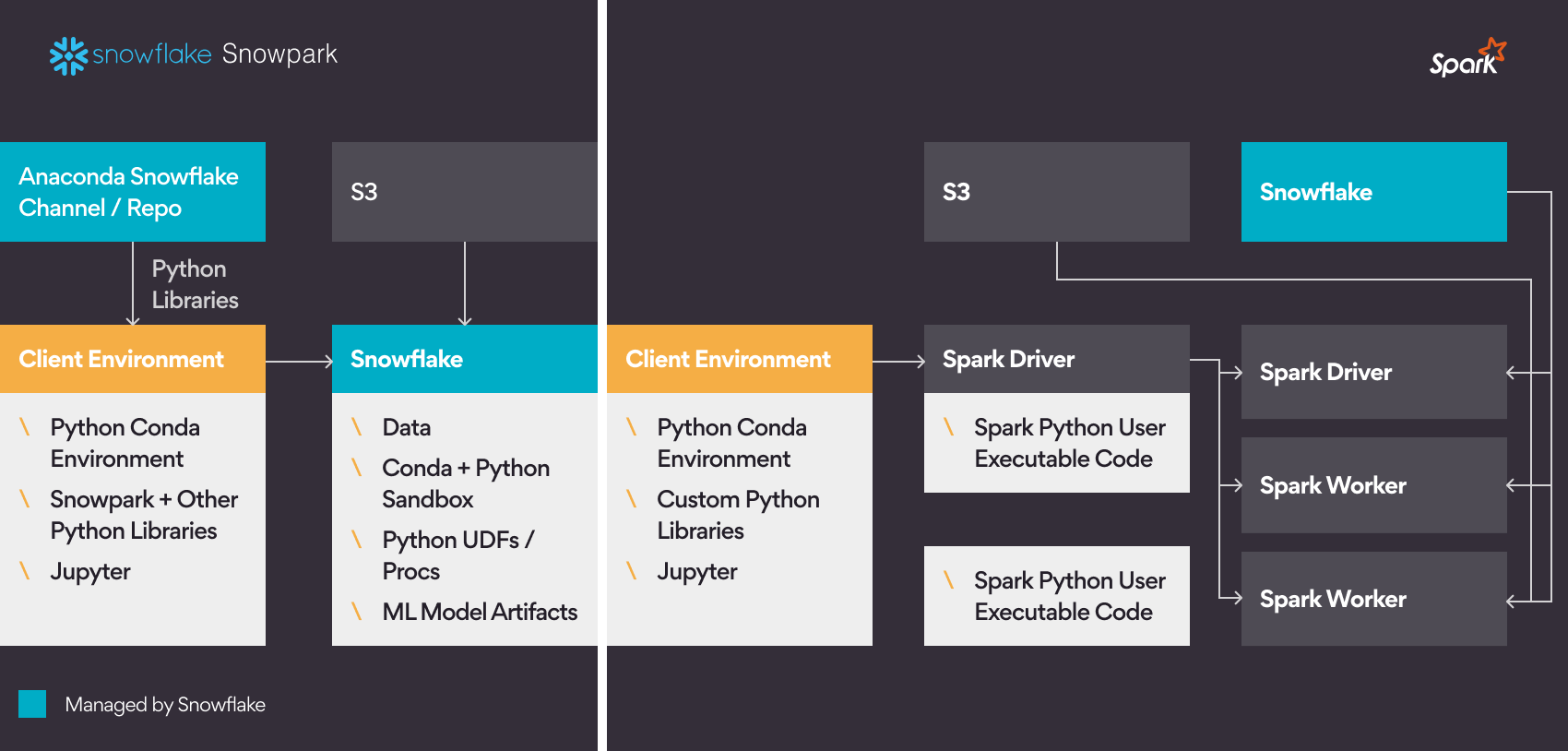Viewport: 1568px width, 751px height.
Task: Click Conda + Python Sandbox list item
Action: (465, 483)
